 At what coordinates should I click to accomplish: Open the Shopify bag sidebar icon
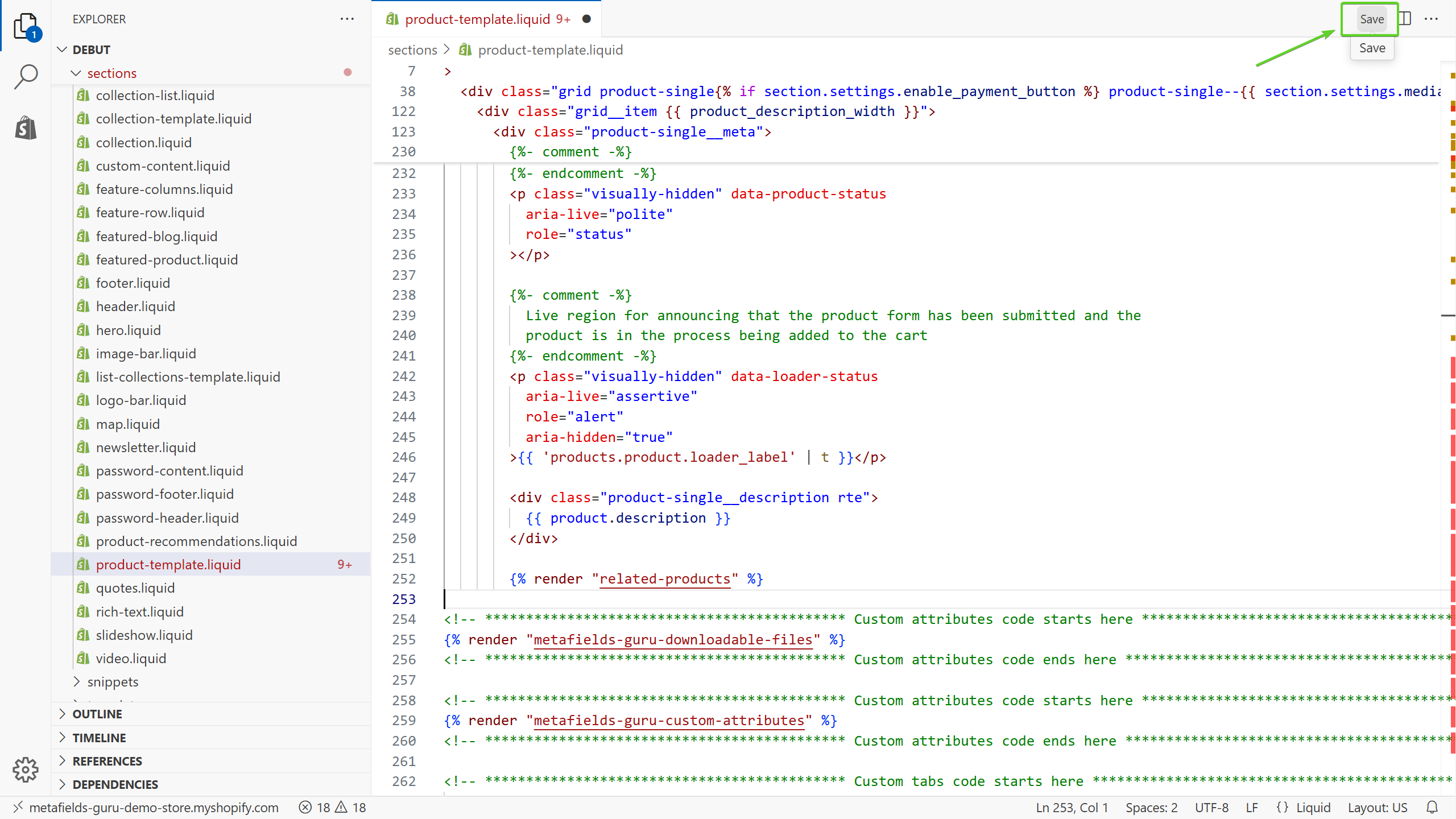click(x=26, y=128)
